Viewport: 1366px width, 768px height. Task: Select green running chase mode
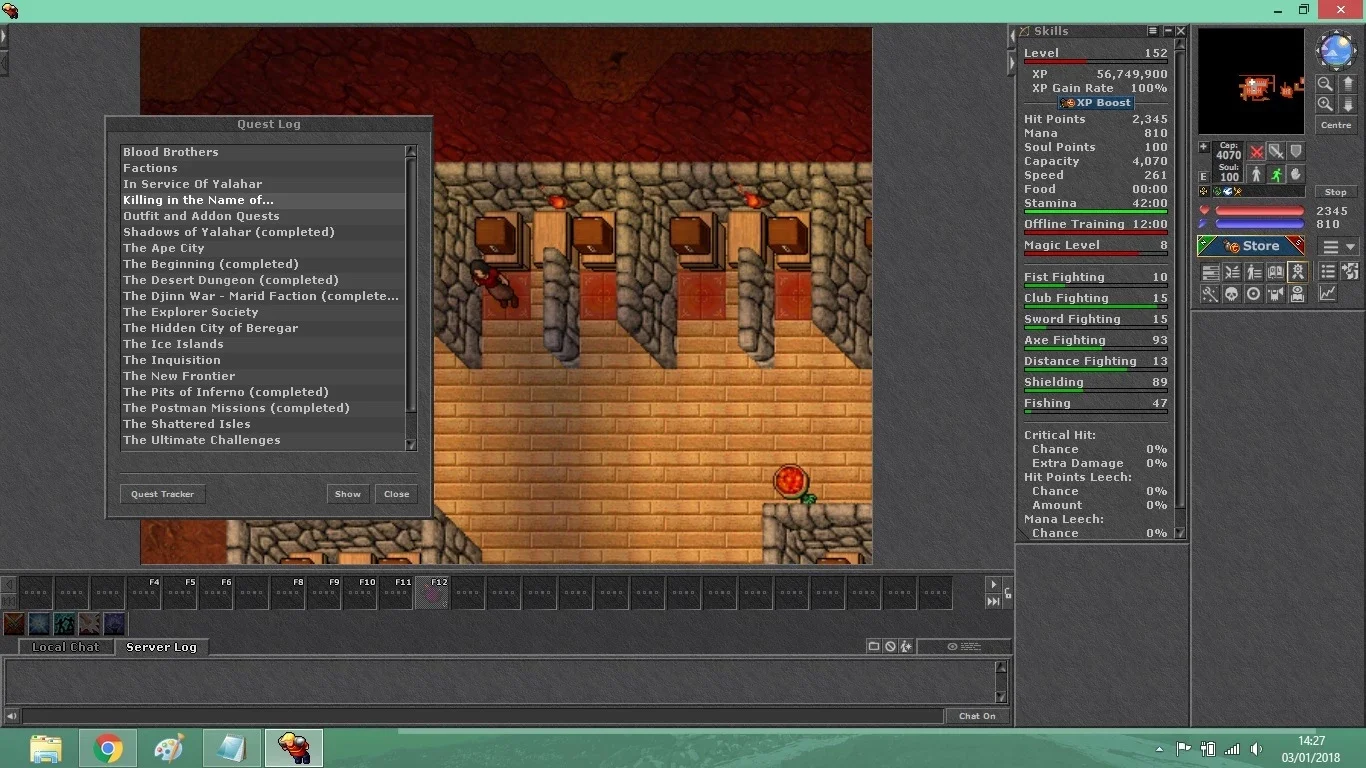tap(1276, 175)
